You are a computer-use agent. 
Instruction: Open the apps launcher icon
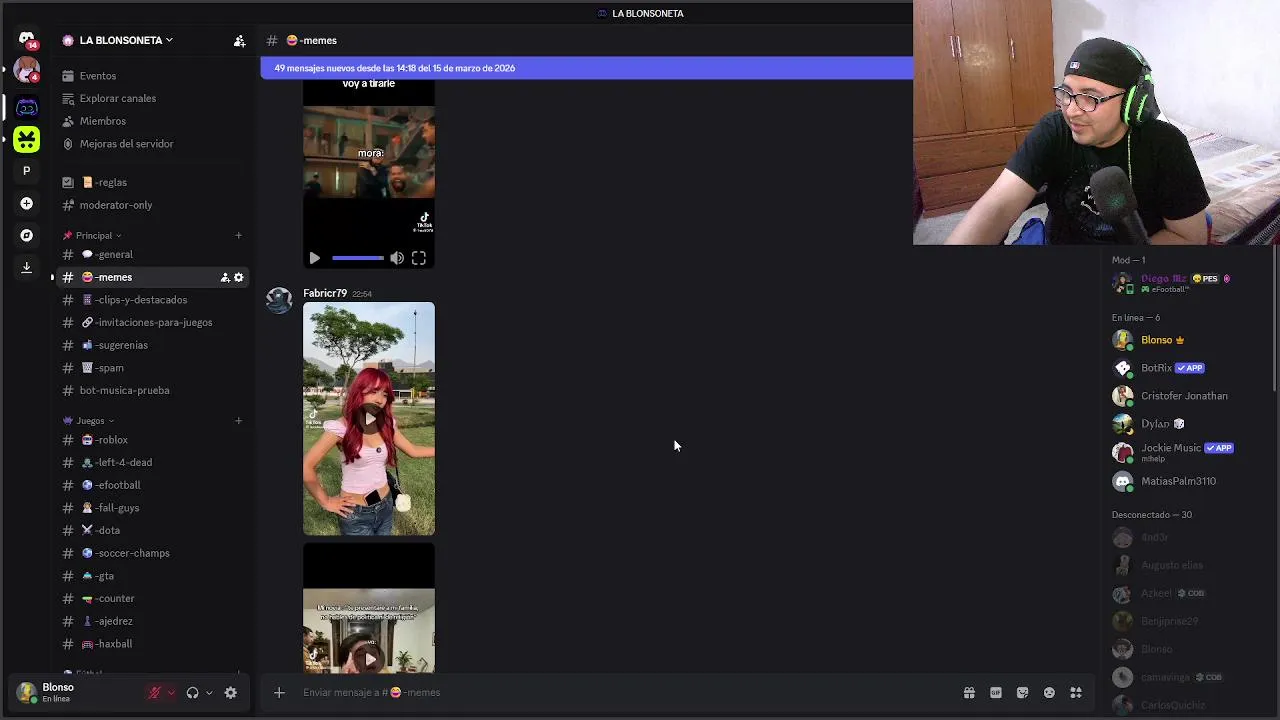click(x=1076, y=692)
